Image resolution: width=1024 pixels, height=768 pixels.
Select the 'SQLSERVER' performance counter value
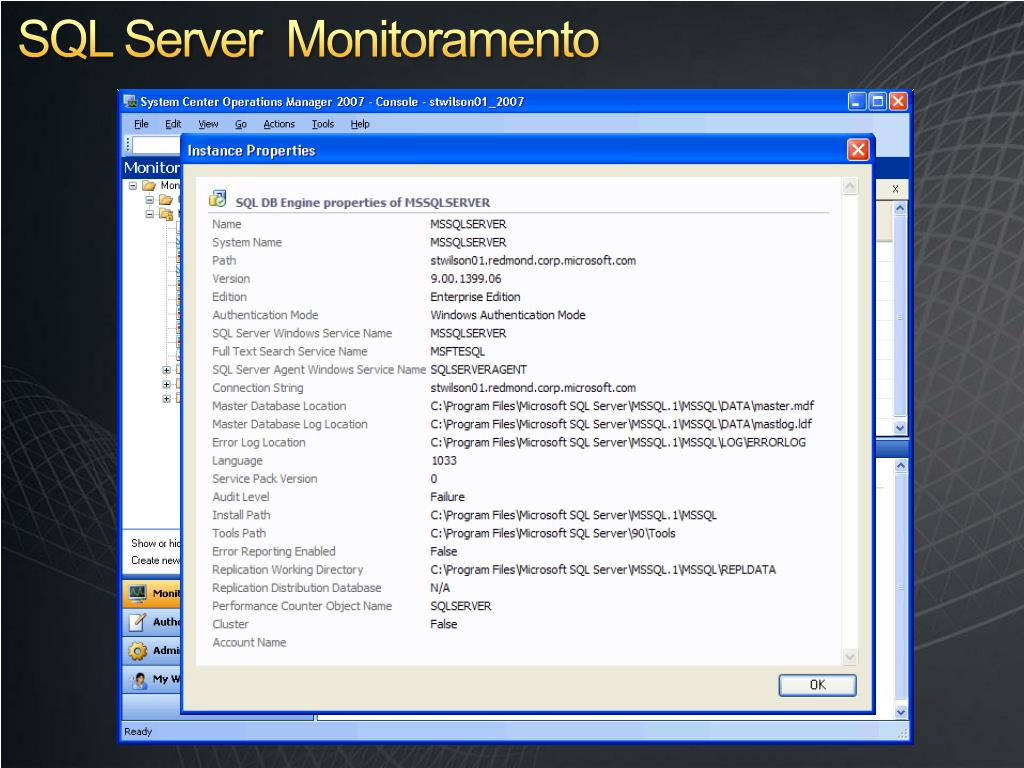pyautogui.click(x=460, y=606)
